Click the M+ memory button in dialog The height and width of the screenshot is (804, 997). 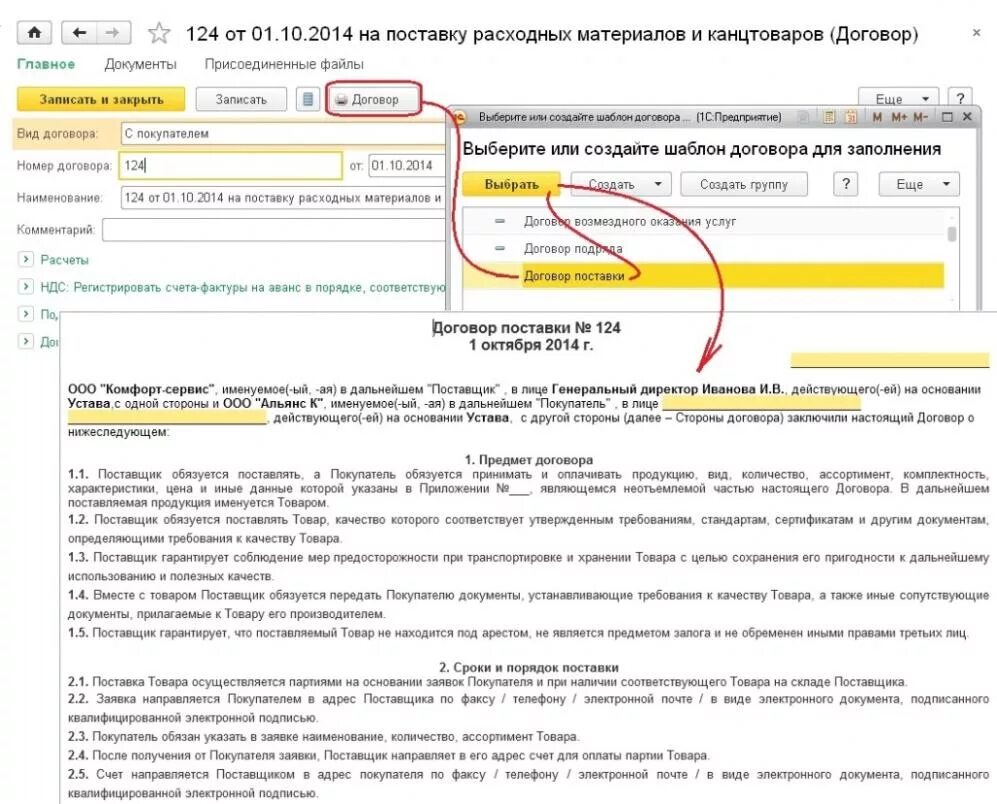point(899,117)
